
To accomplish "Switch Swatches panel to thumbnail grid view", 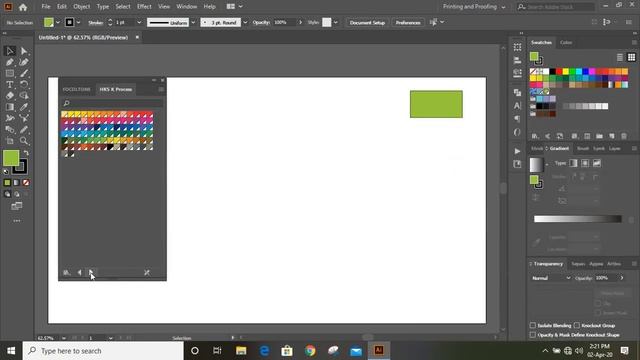I will point(631,57).
